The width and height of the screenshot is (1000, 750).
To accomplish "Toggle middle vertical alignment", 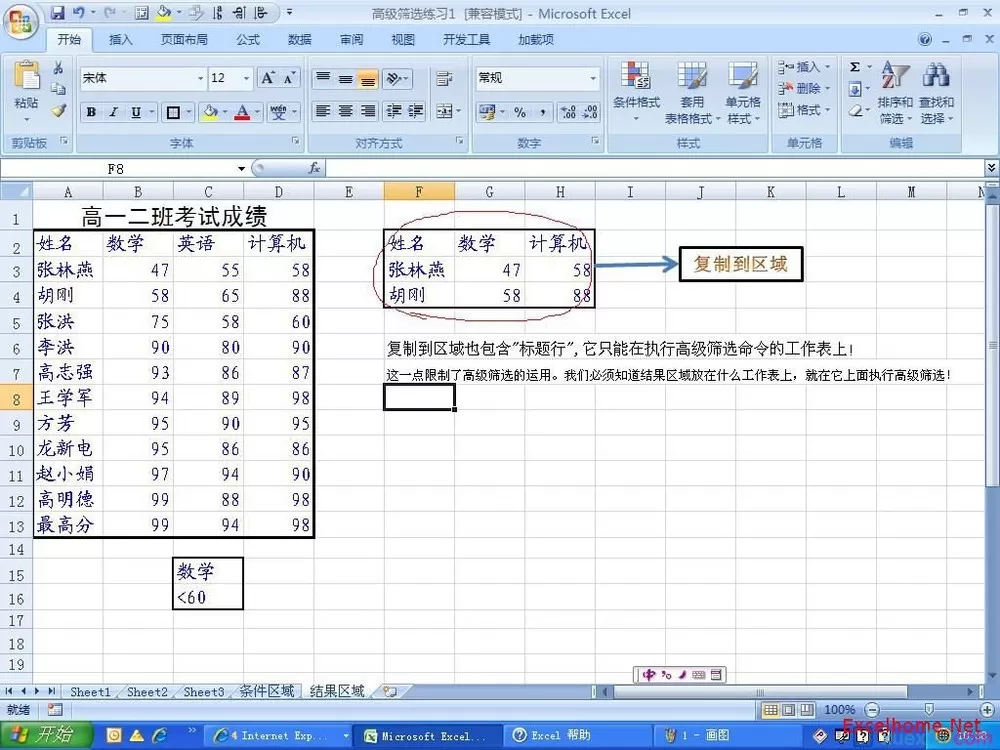I will click(x=345, y=78).
